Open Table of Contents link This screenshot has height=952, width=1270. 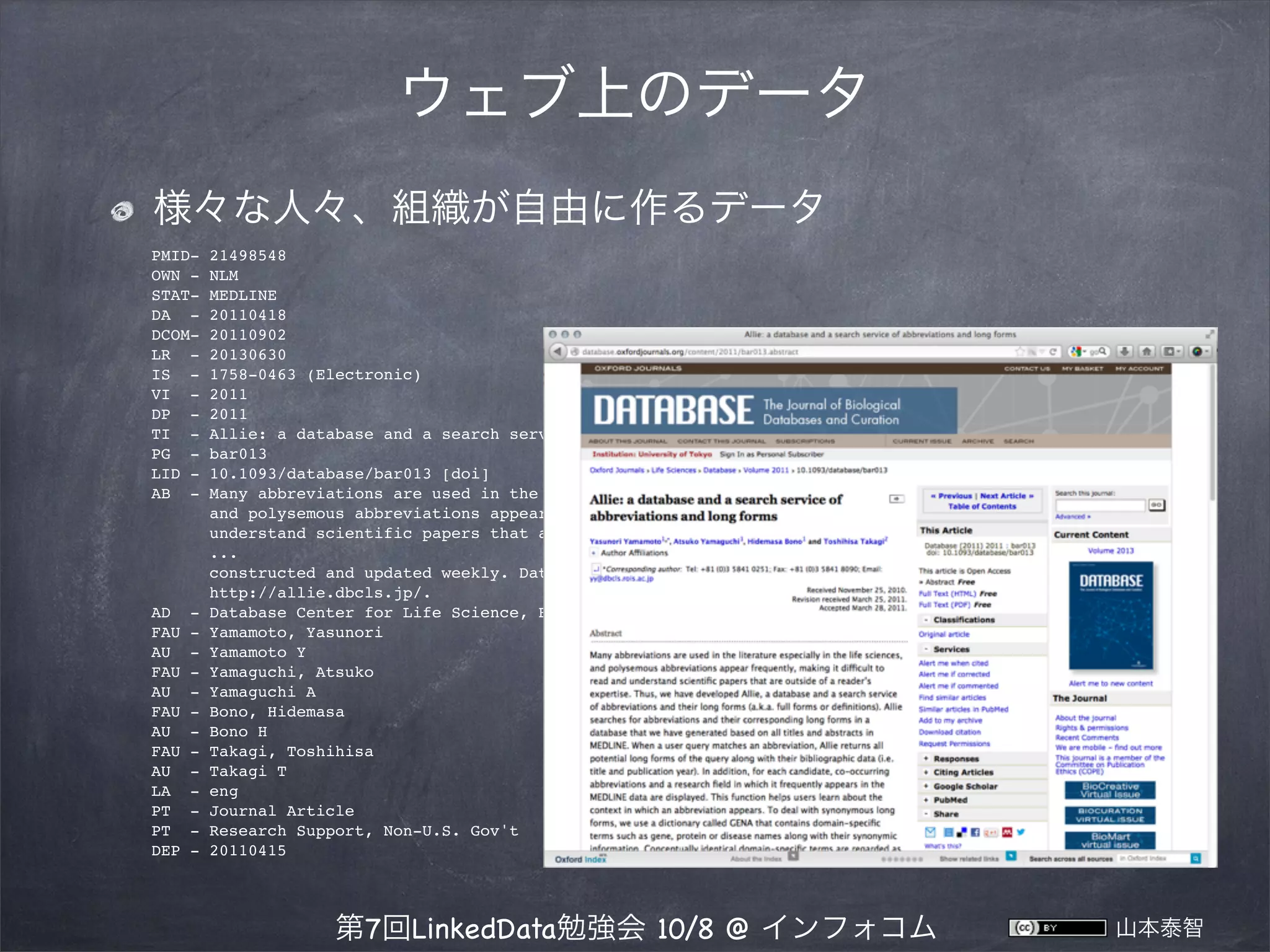coord(982,506)
